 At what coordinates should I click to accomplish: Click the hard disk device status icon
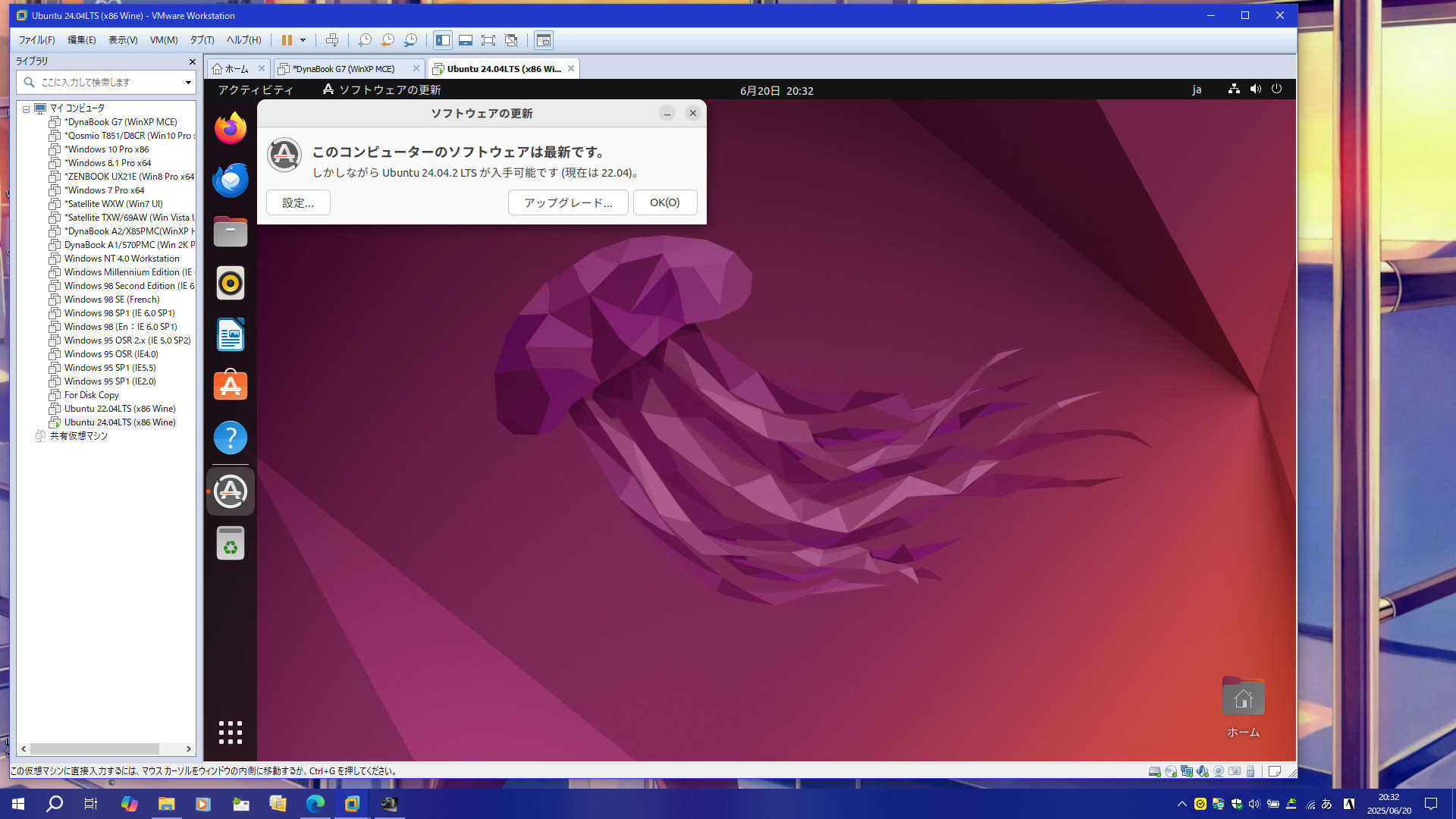coord(1154,771)
